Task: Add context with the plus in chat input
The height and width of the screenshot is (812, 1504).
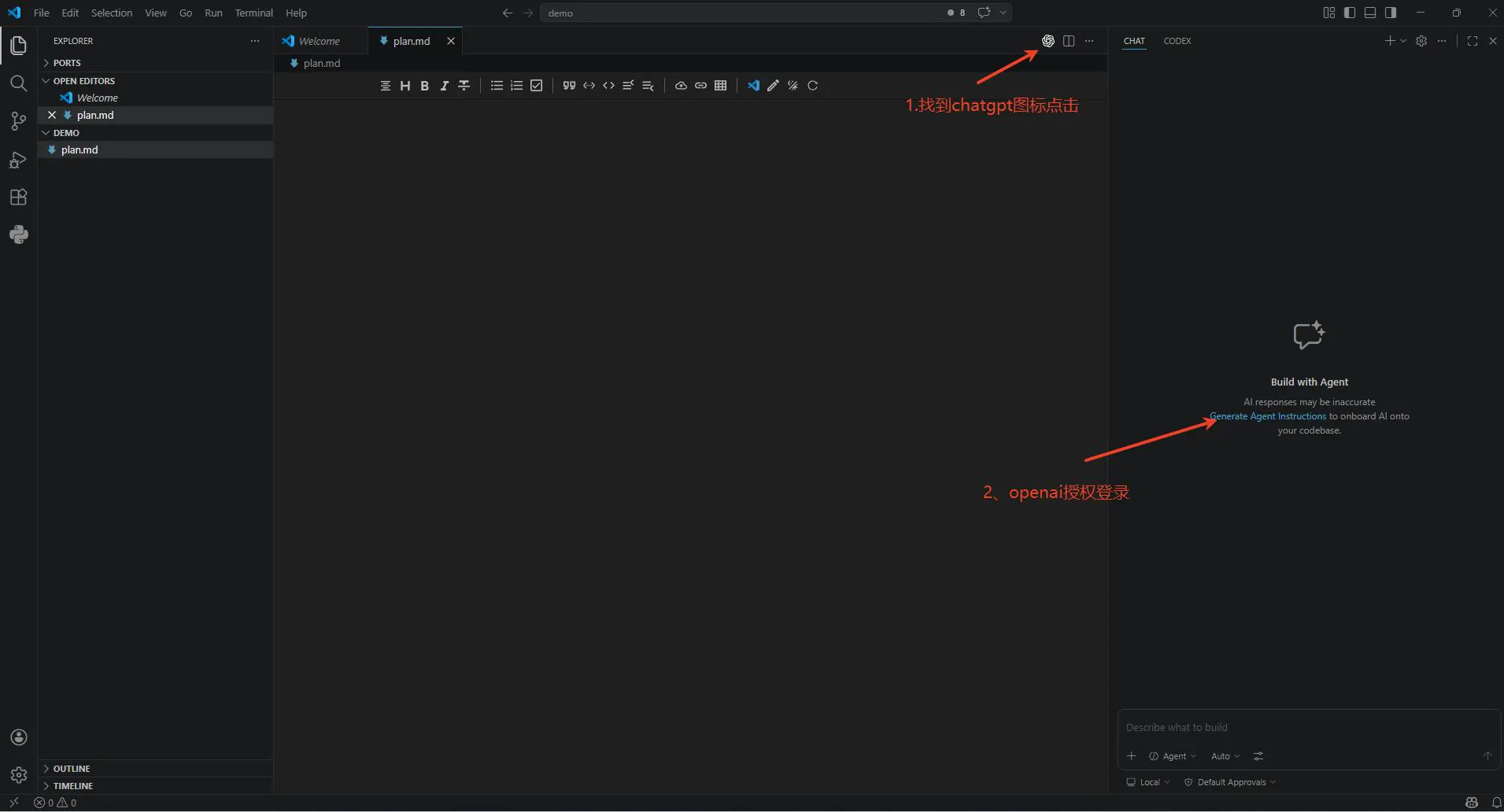Action: click(1131, 756)
